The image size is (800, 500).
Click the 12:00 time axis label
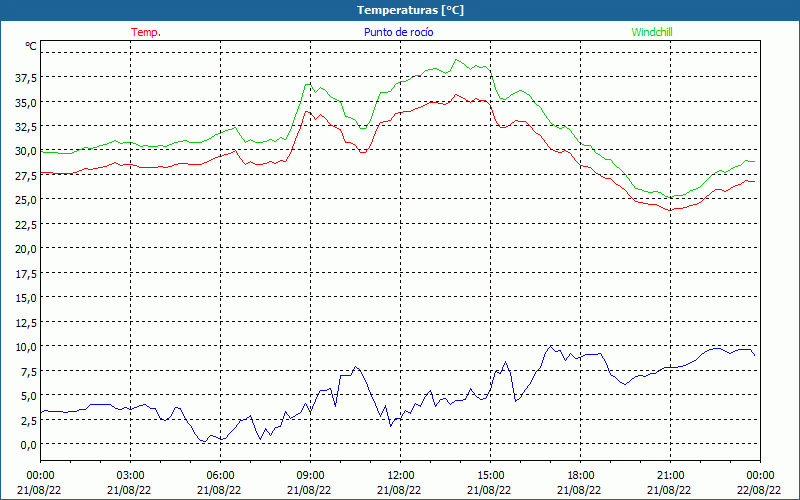pos(400,475)
